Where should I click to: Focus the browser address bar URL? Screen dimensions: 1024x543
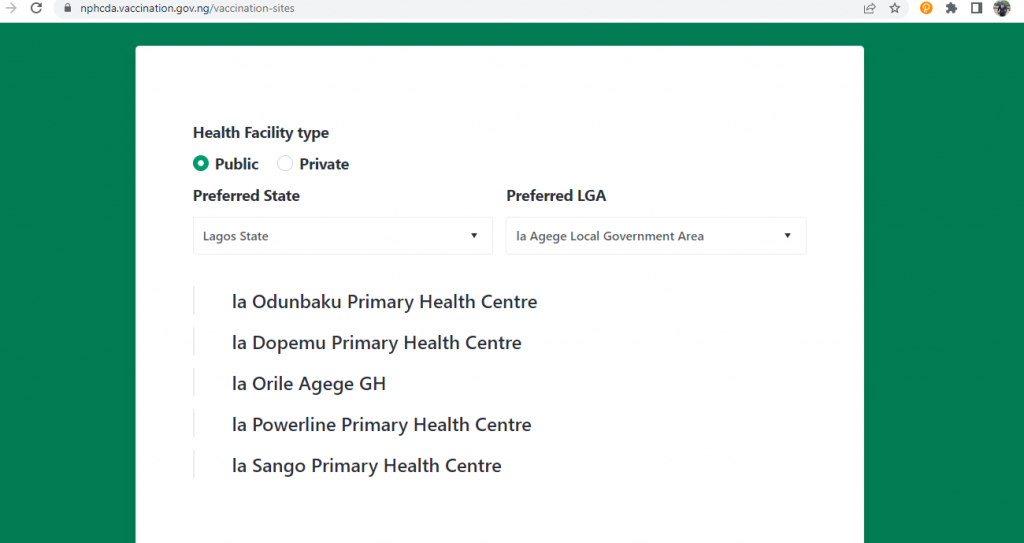pos(187,8)
